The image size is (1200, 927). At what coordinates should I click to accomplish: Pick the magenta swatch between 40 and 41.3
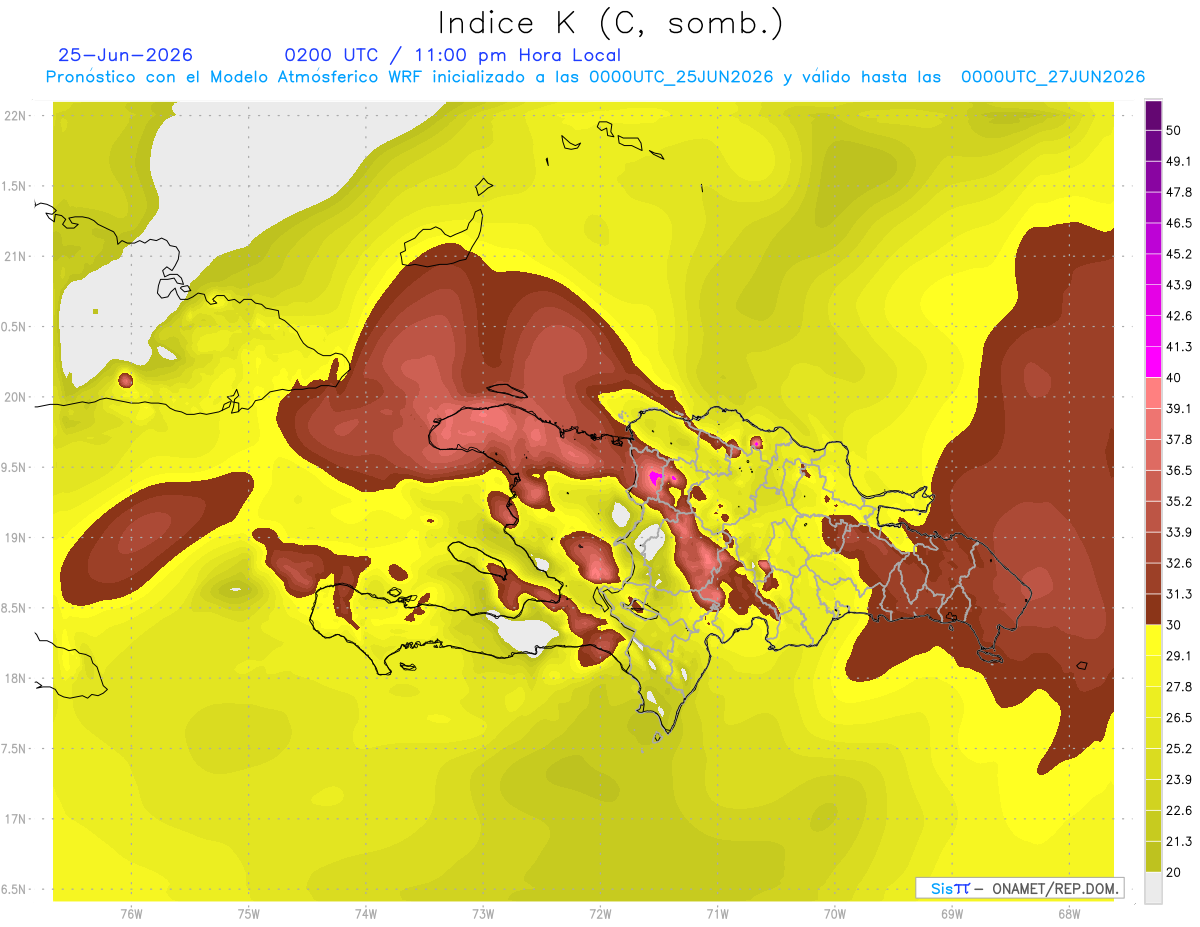[x=1153, y=362]
